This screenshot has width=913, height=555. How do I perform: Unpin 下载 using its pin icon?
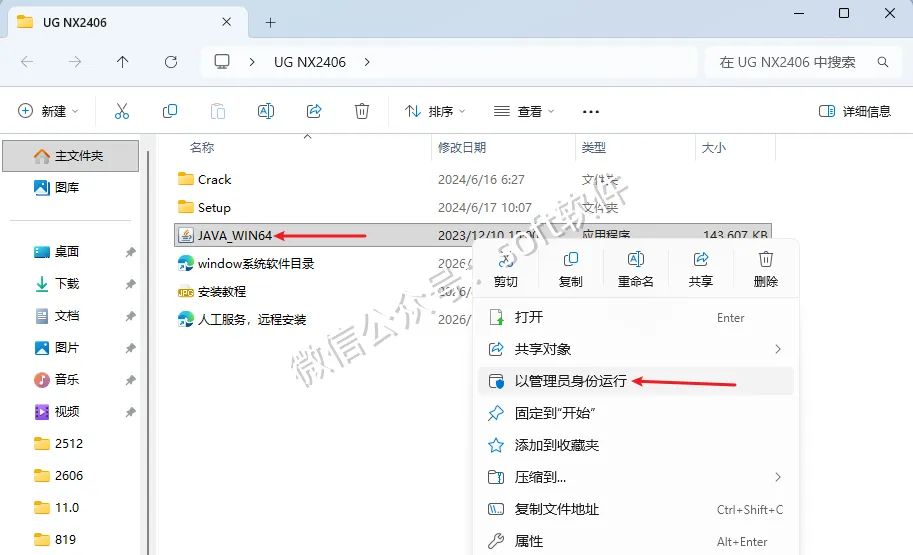(130, 284)
